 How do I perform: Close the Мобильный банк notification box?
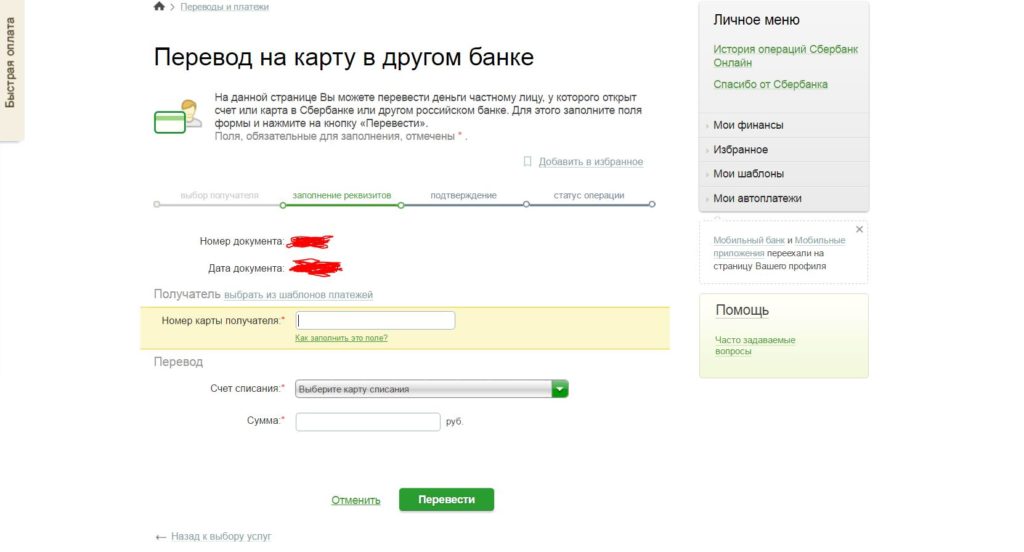(859, 229)
